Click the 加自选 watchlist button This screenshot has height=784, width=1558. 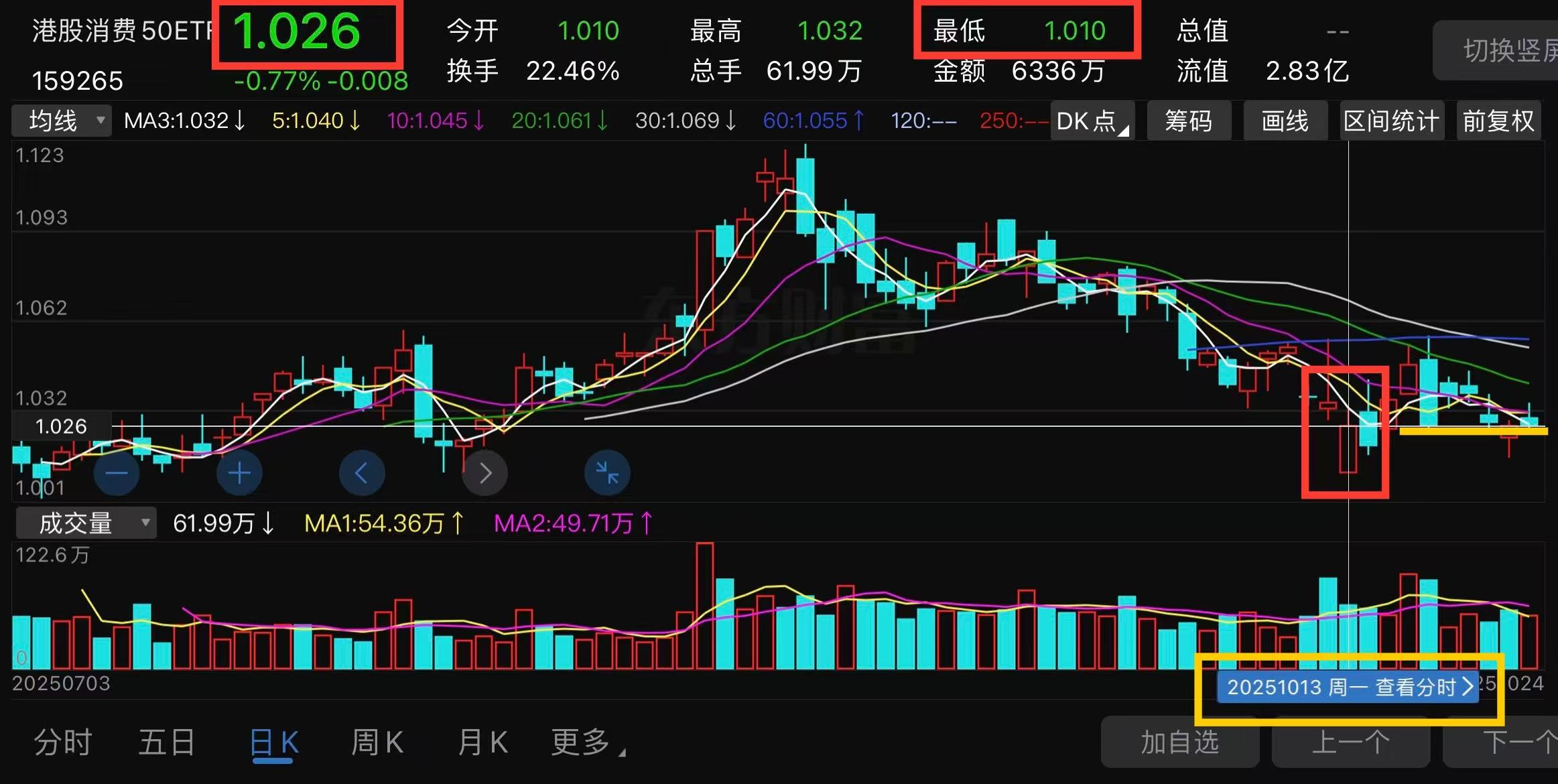[x=1179, y=743]
